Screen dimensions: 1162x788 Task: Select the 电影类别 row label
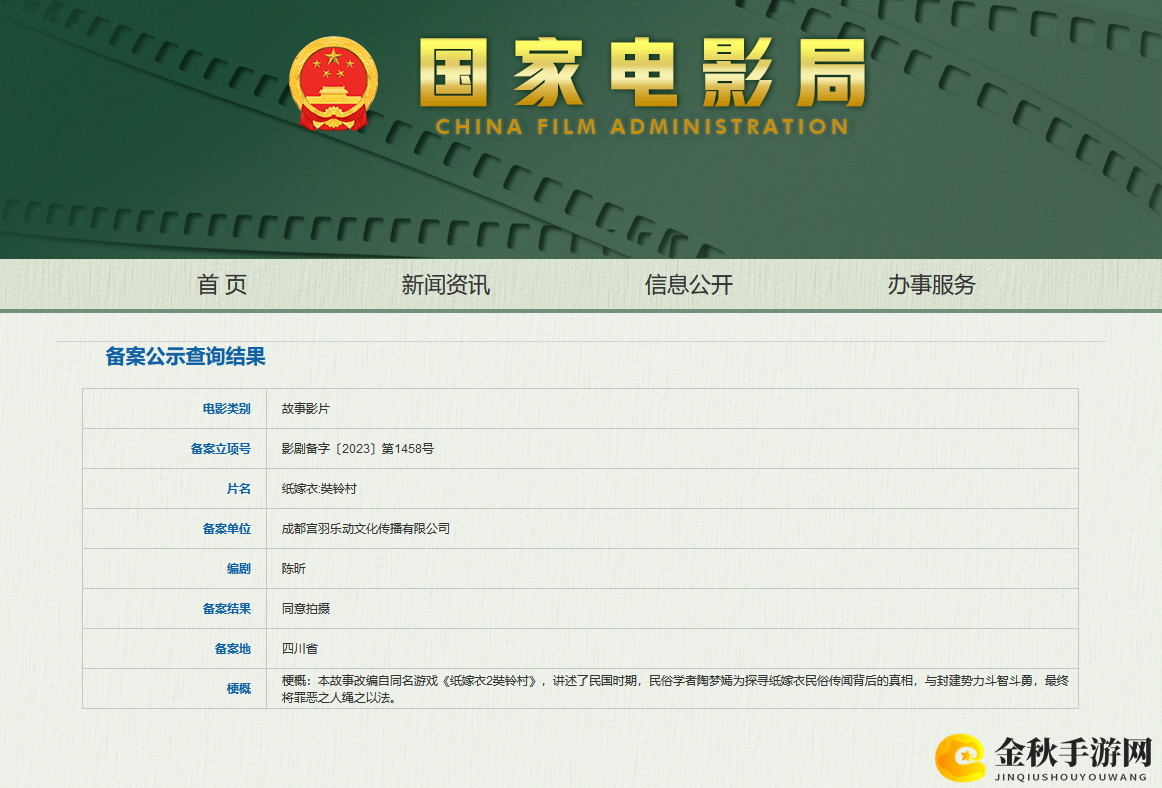227,408
